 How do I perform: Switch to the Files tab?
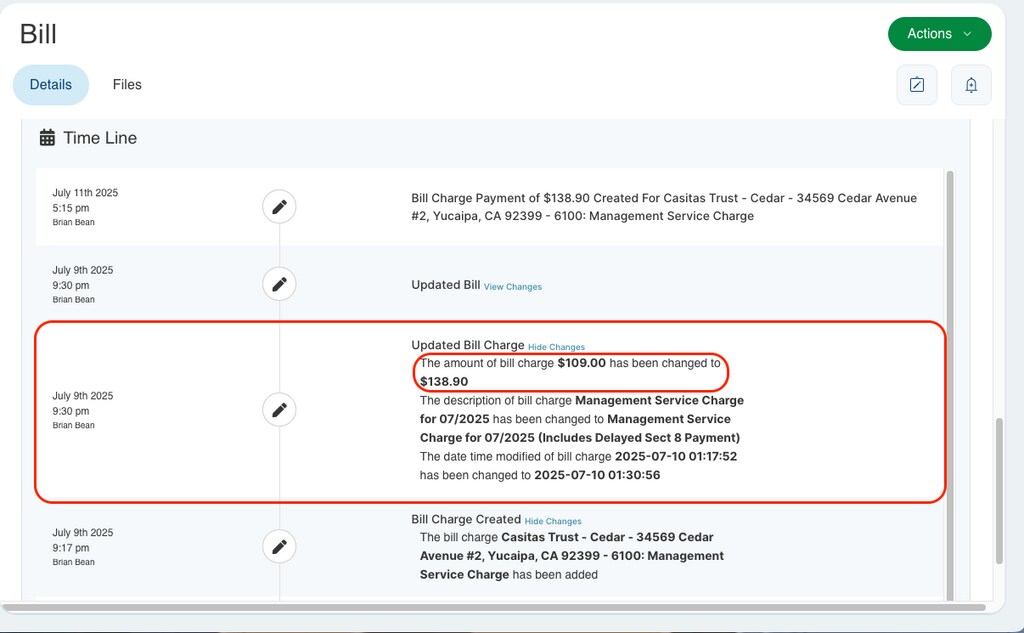[x=127, y=85]
